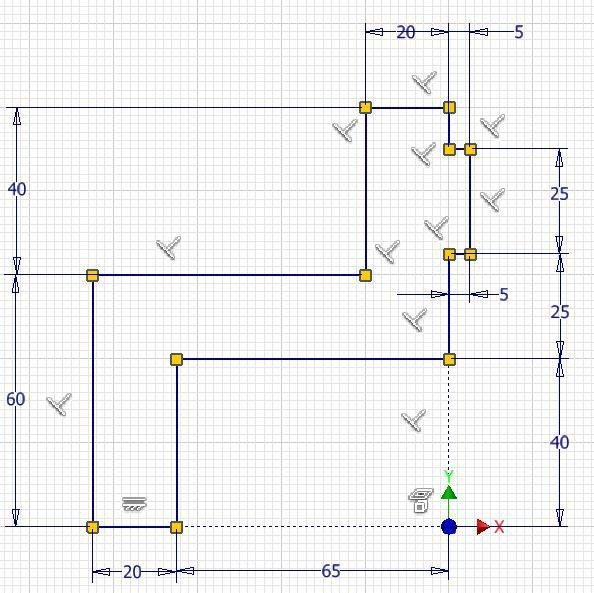This screenshot has width=594, height=593.
Task: Select the 65 dimension value
Action: (331, 571)
